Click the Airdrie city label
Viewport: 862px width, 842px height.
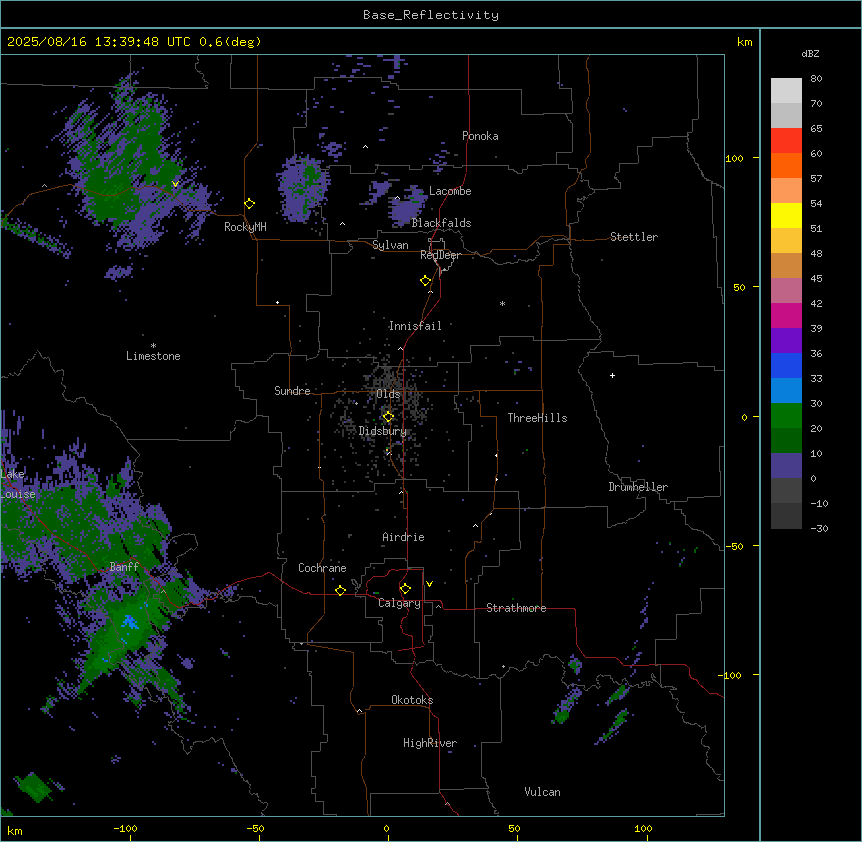403,537
